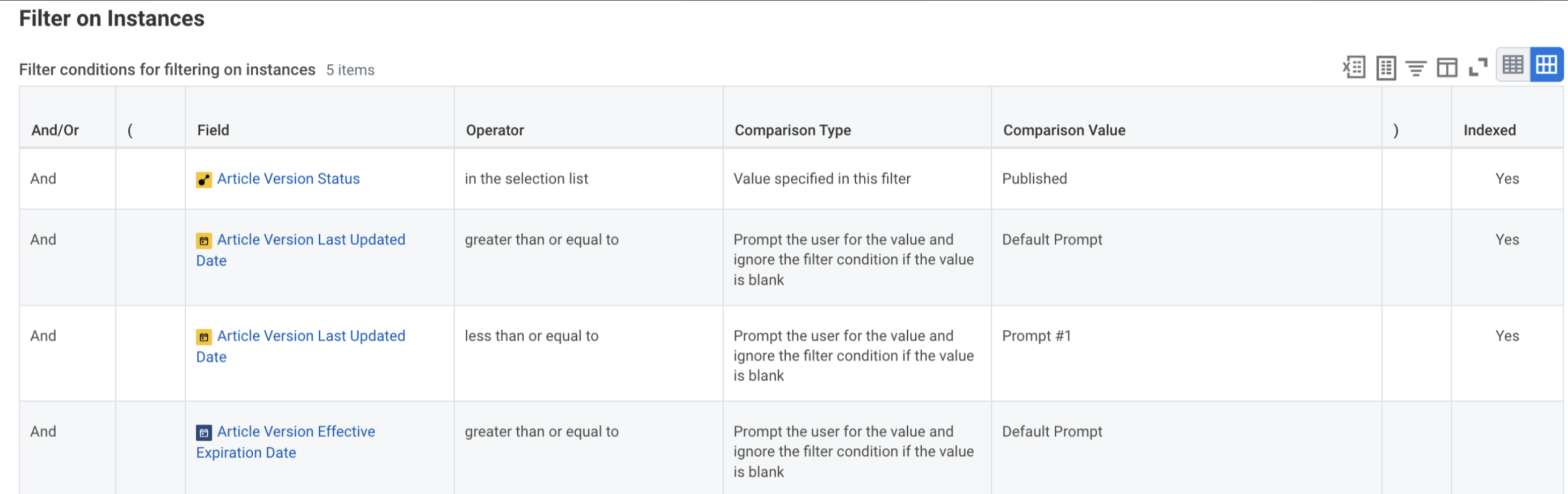Click the Effective Expiration Date calendar icon
Screen dimensions: 1568x494
(204, 433)
